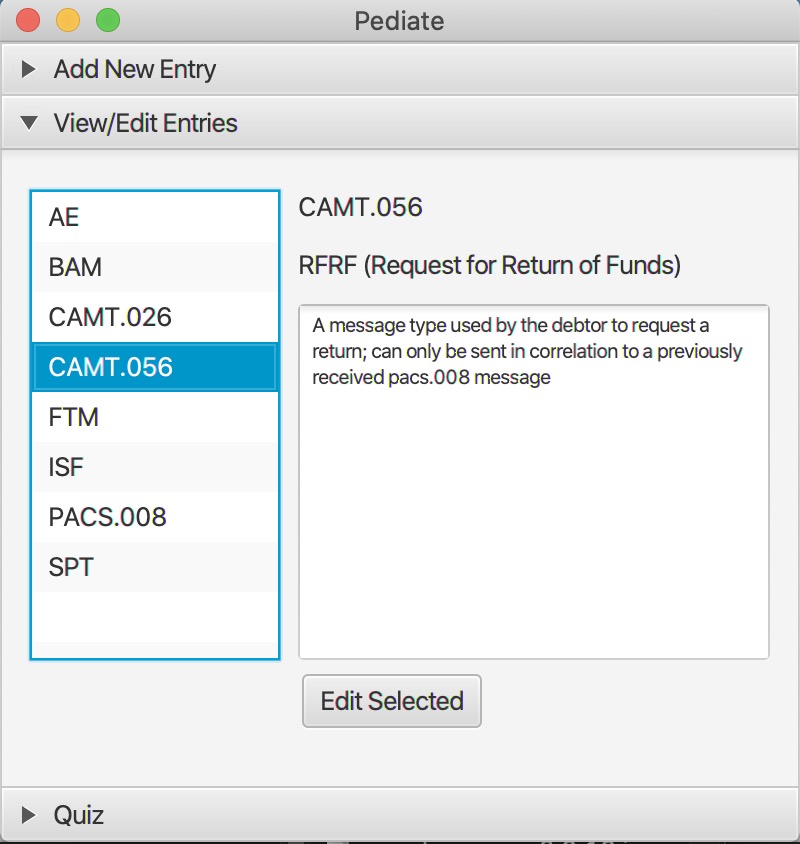
Task: Click the RFRF full name label
Action: [x=489, y=266]
